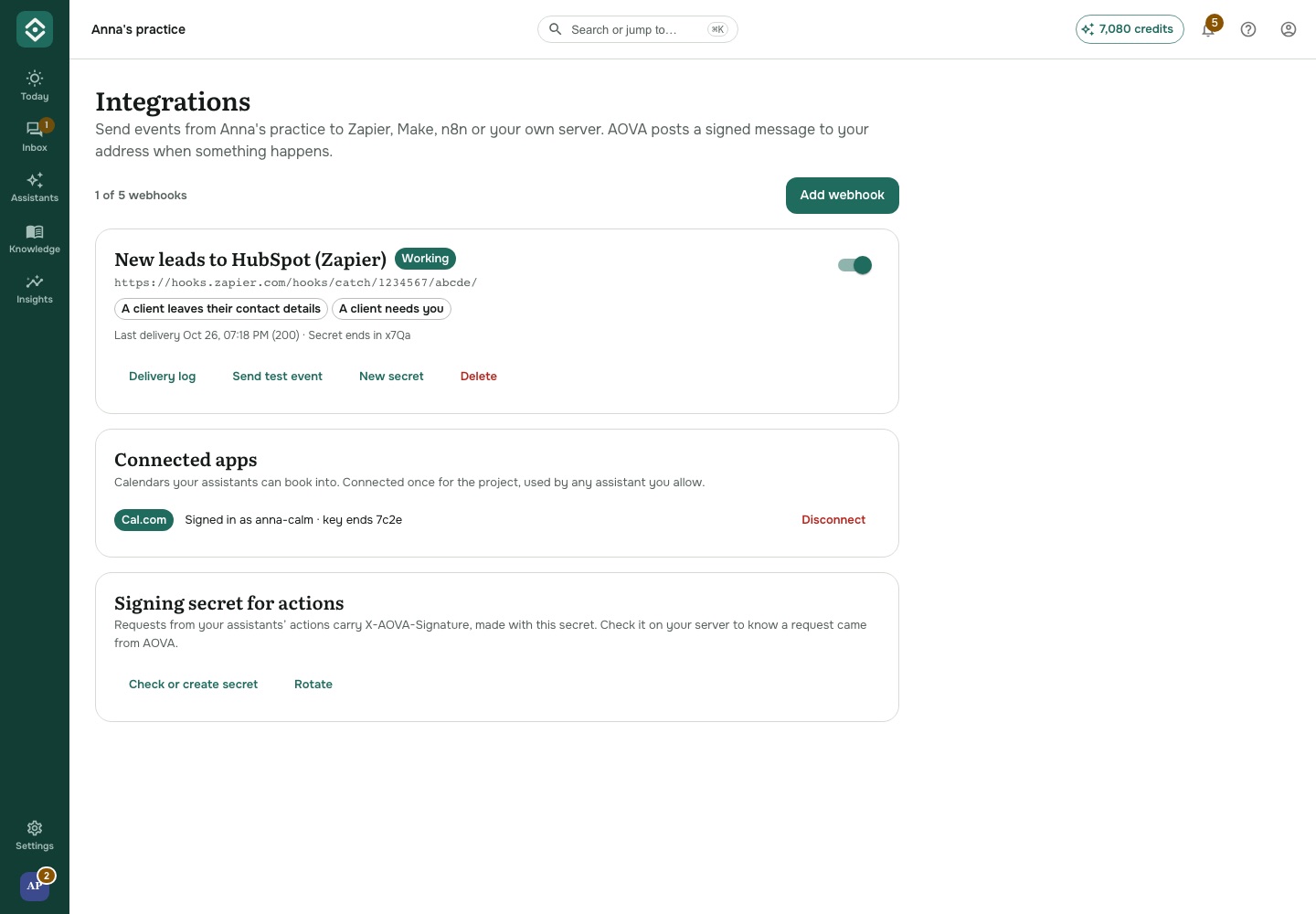
Task: Click the Working status badge
Action: coord(425,259)
